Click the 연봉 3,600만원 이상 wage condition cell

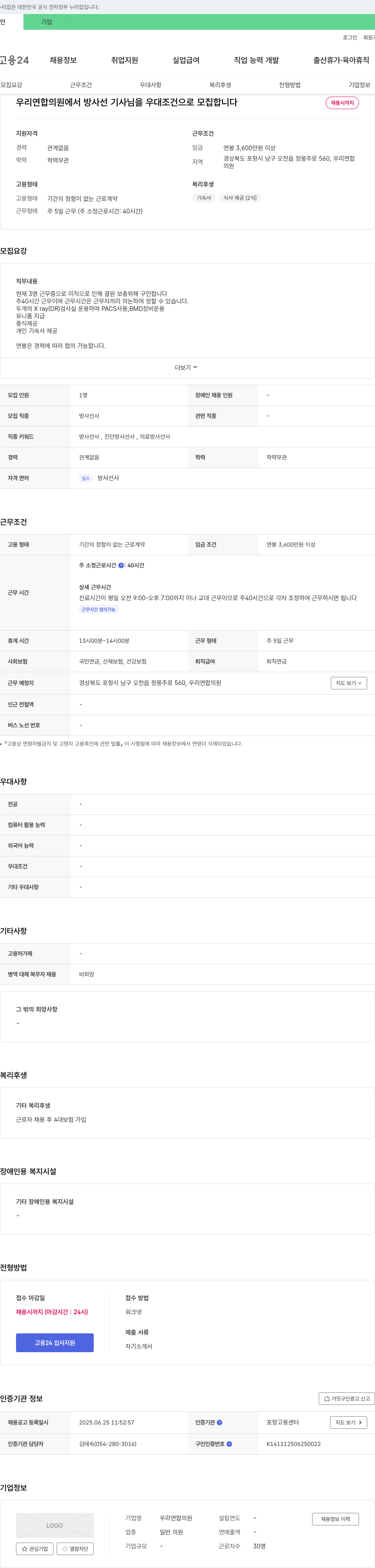pyautogui.click(x=291, y=545)
